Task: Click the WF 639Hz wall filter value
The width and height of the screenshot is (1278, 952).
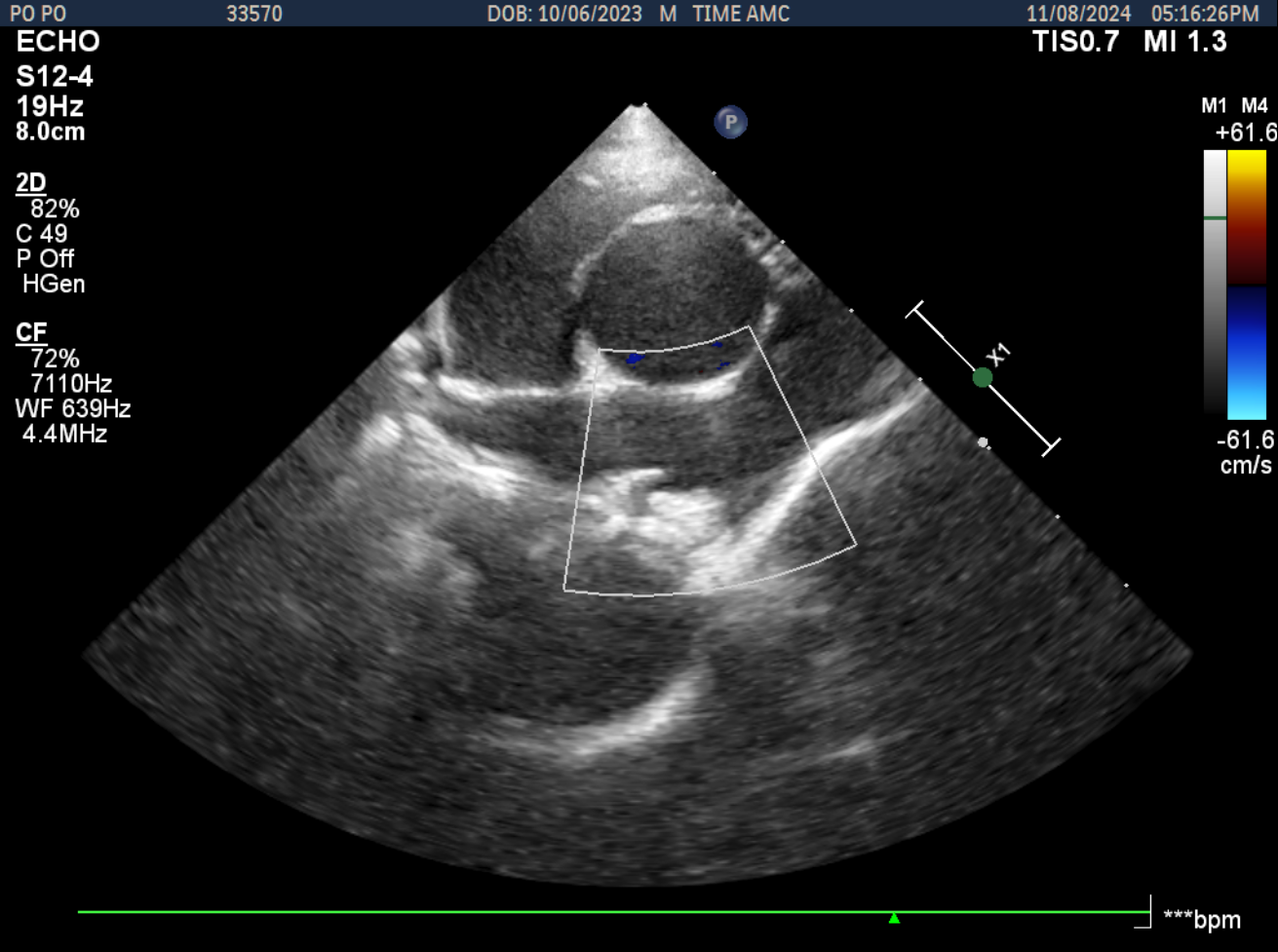Action: 73,408
